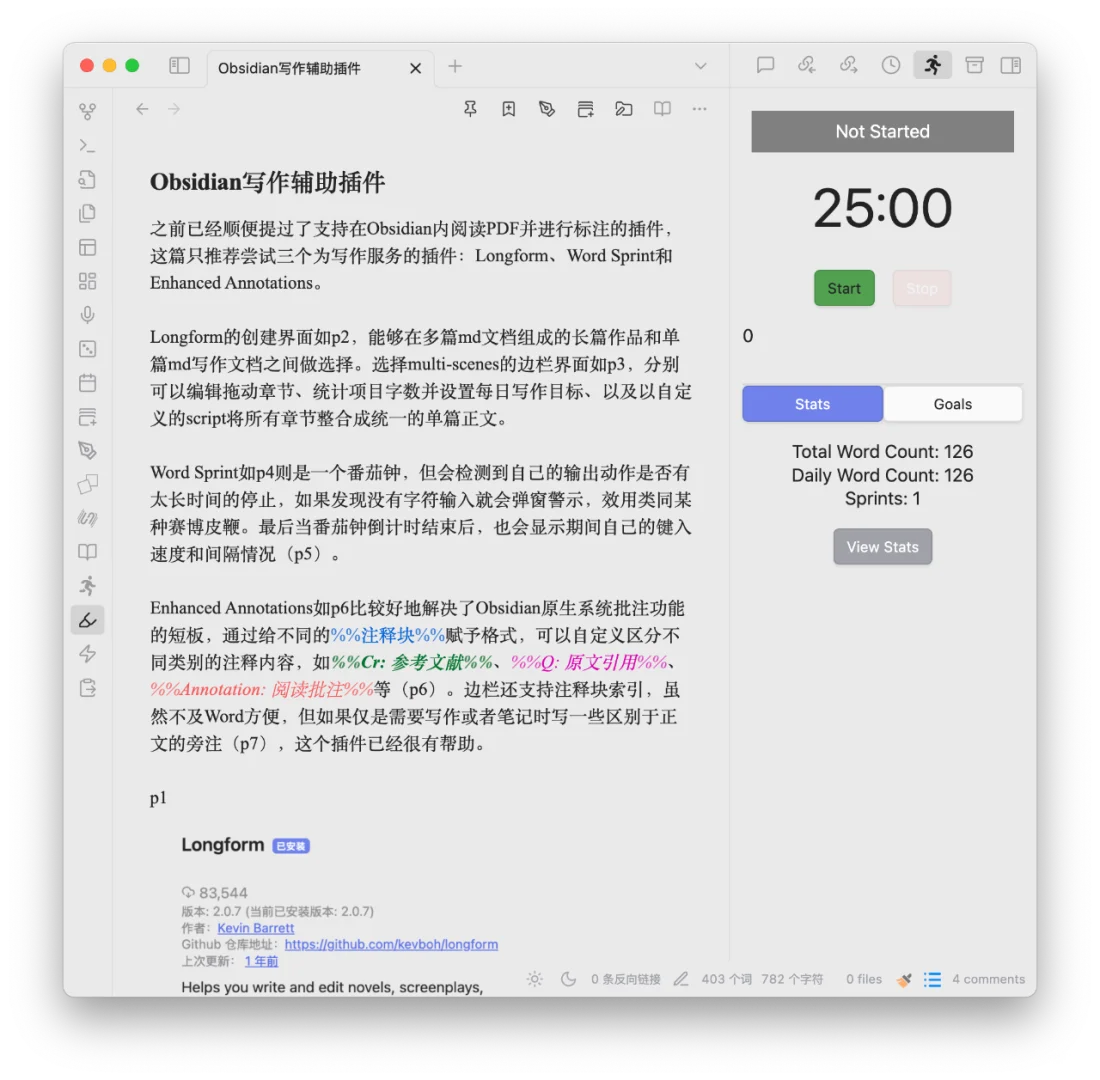The height and width of the screenshot is (1080, 1100).
Task: Add a new tab with plus button
Action: (455, 67)
